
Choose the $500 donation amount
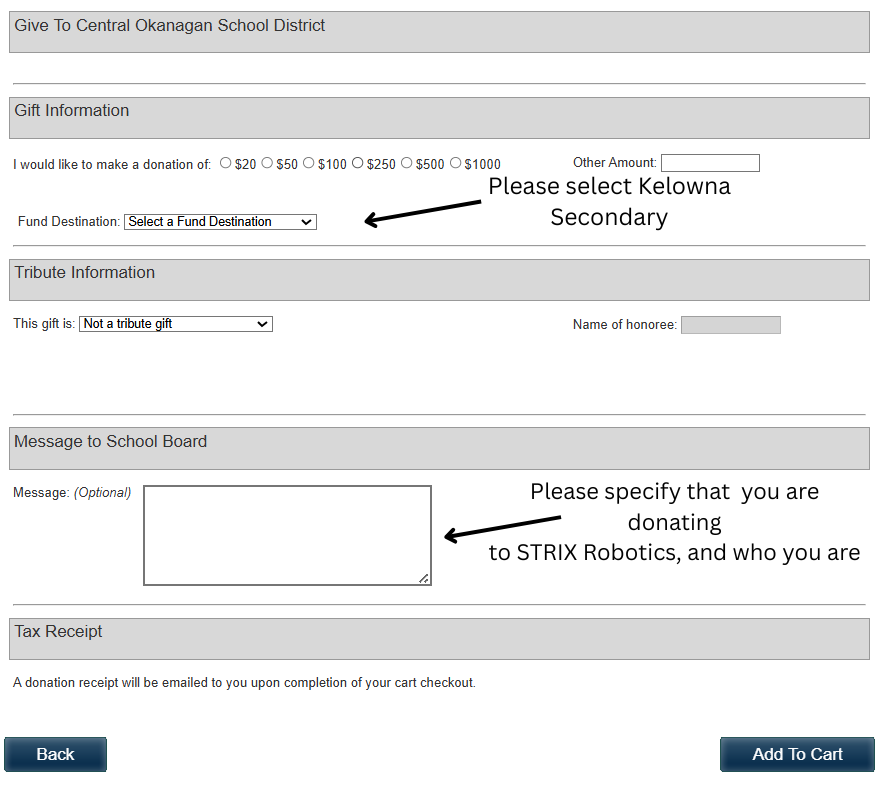[407, 163]
